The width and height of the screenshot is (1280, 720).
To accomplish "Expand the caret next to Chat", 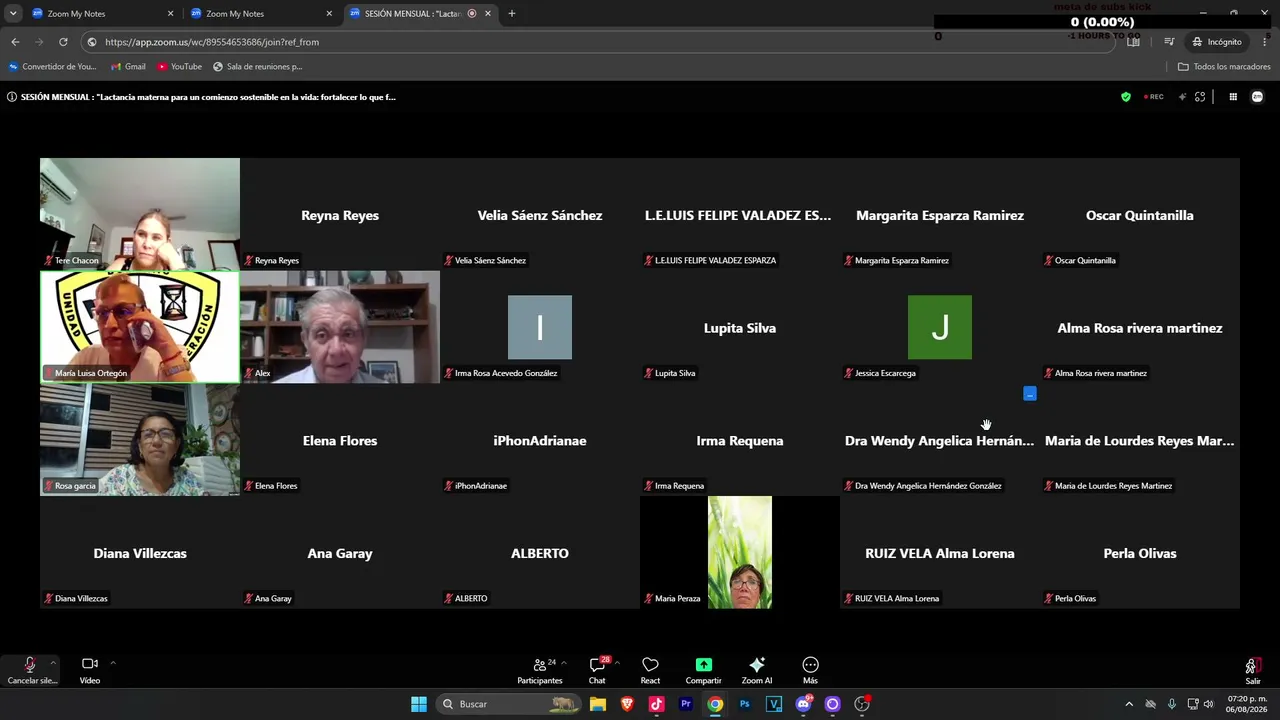I will pyautogui.click(x=617, y=662).
